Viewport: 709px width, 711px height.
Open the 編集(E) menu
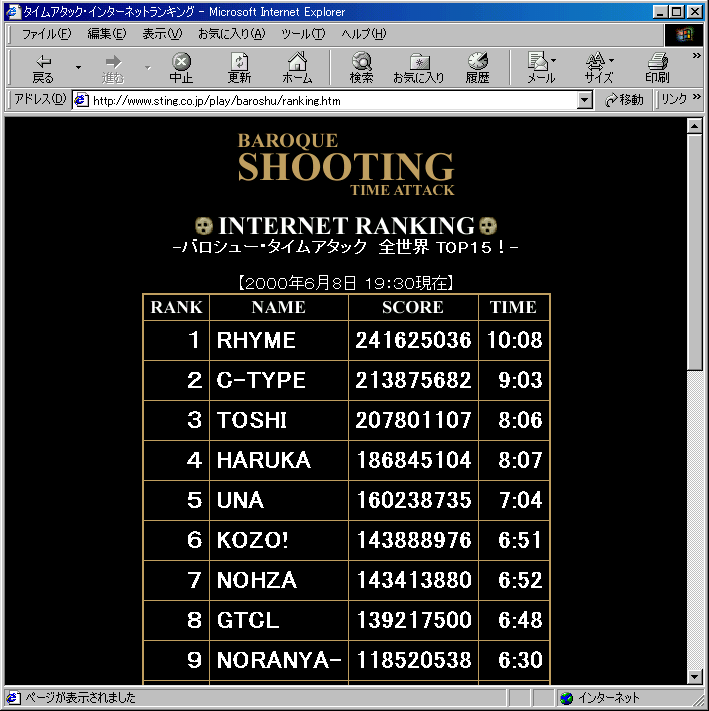point(107,34)
